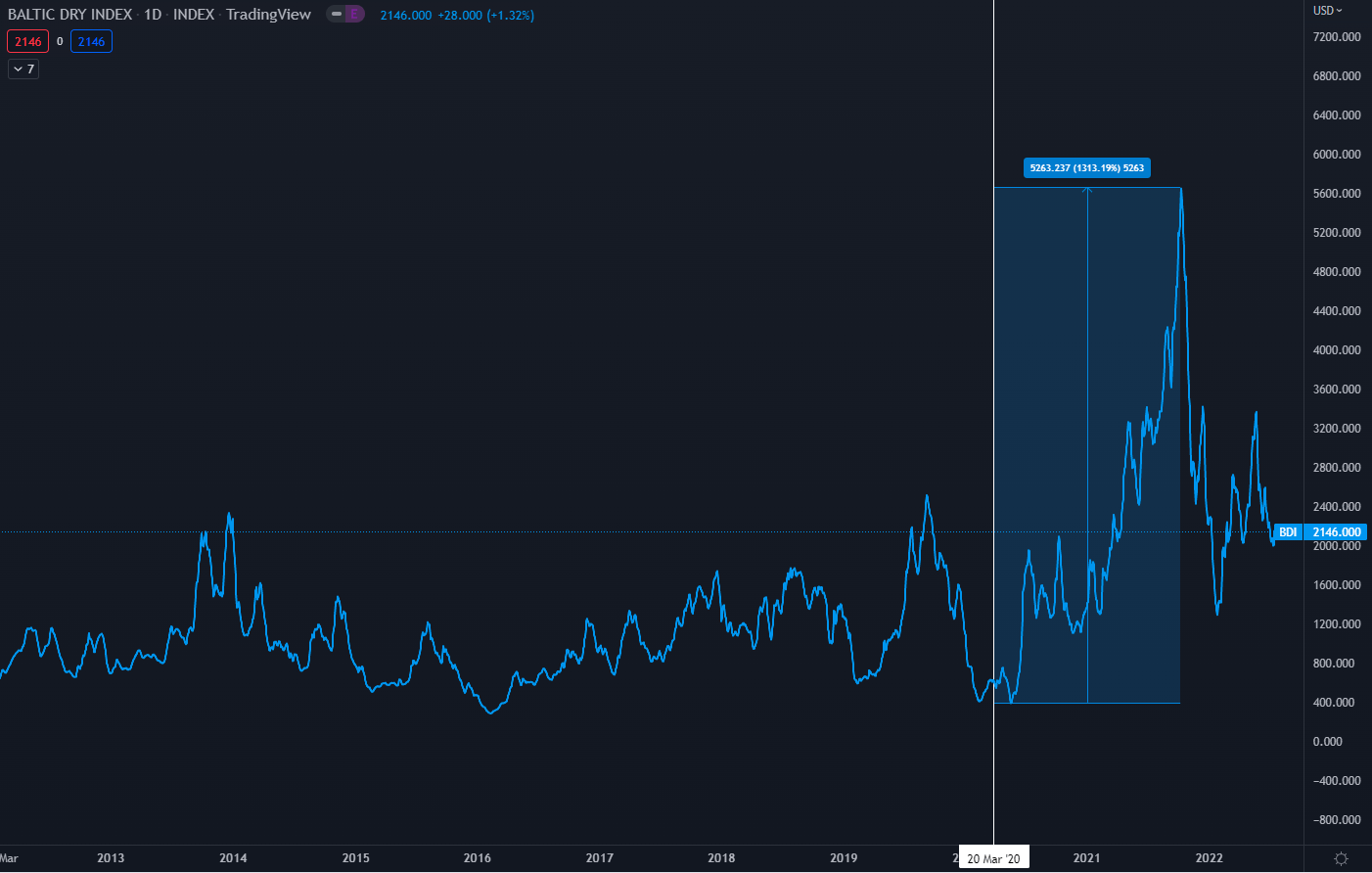Open chart settings gear in bottom-right corner
This screenshot has width=1372, height=873.
tap(1341, 858)
